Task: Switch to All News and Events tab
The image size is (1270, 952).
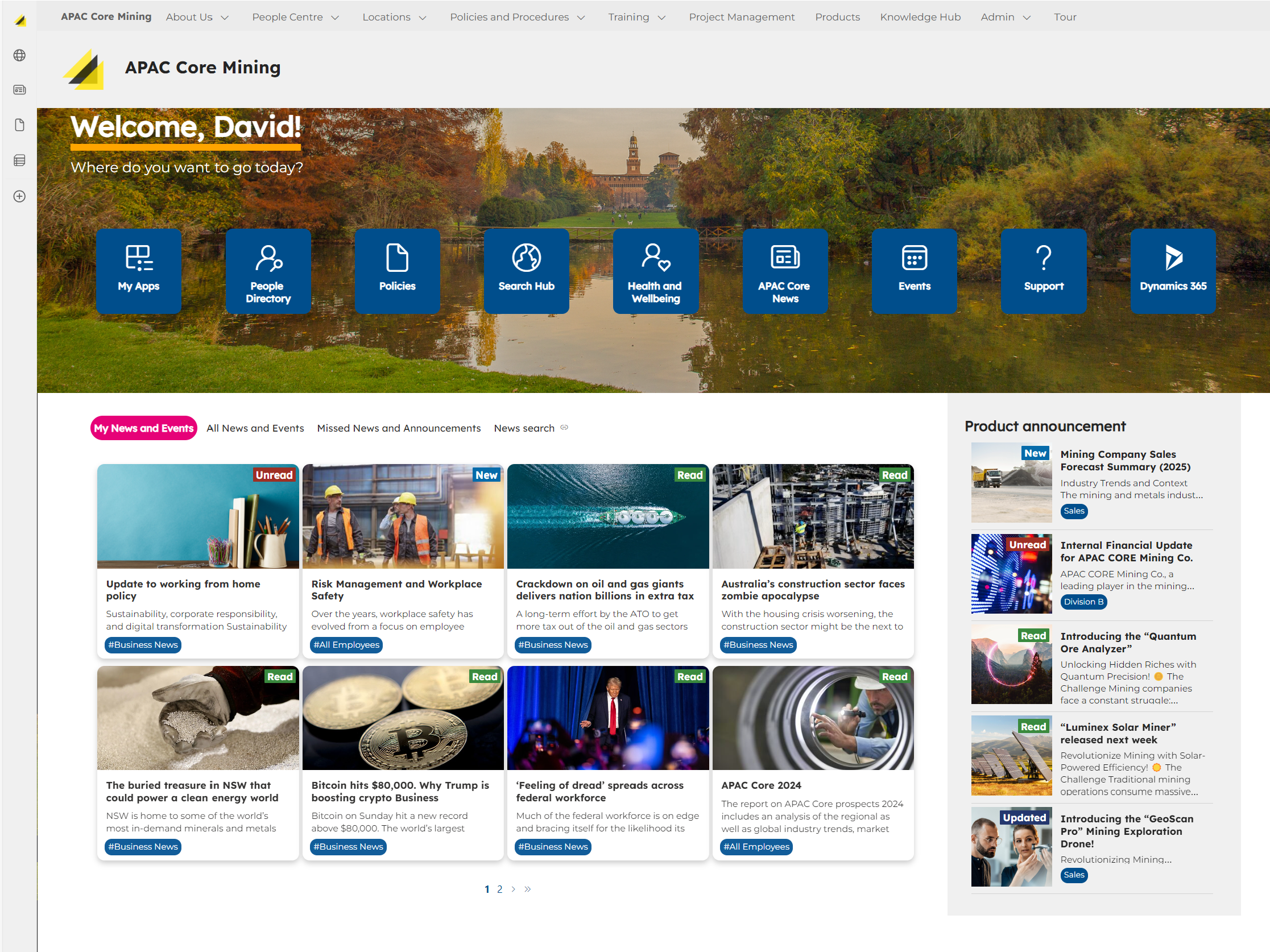Action: [255, 428]
